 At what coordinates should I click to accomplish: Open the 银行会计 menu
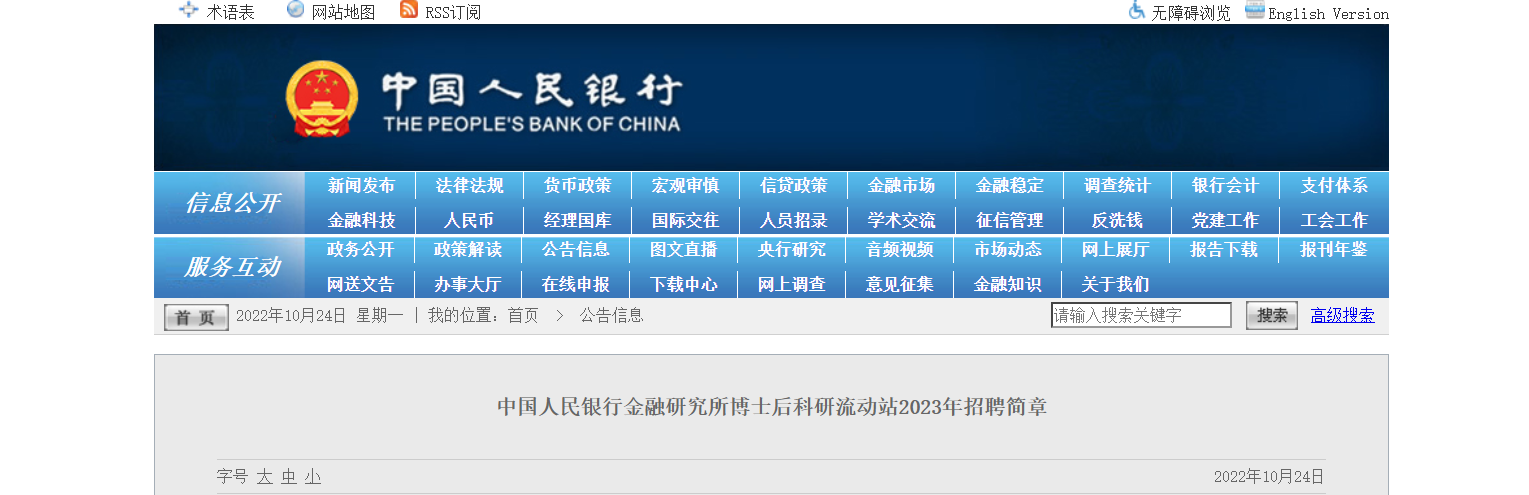pos(1225,186)
